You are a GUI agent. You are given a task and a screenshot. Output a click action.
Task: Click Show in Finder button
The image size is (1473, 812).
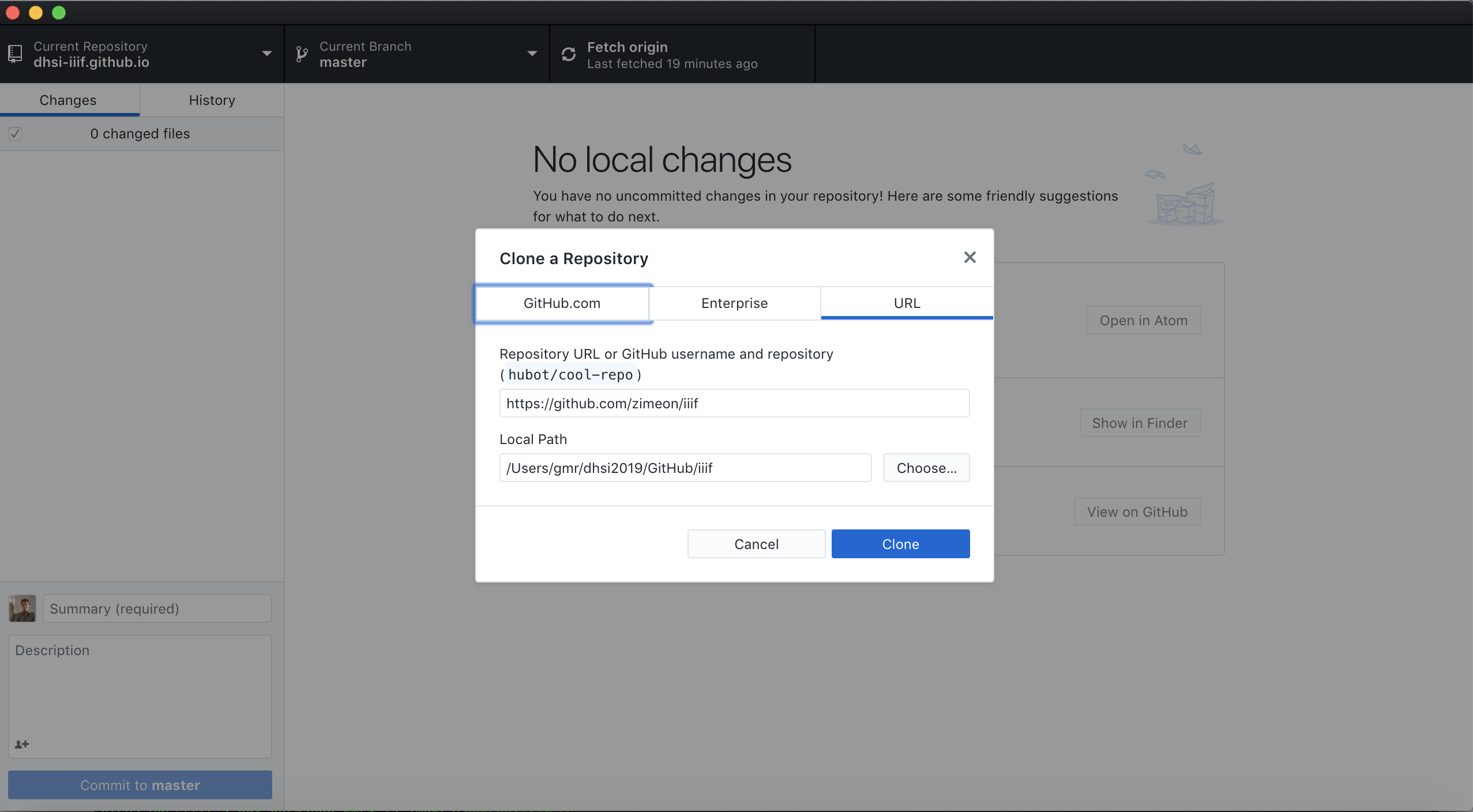[x=1140, y=423]
